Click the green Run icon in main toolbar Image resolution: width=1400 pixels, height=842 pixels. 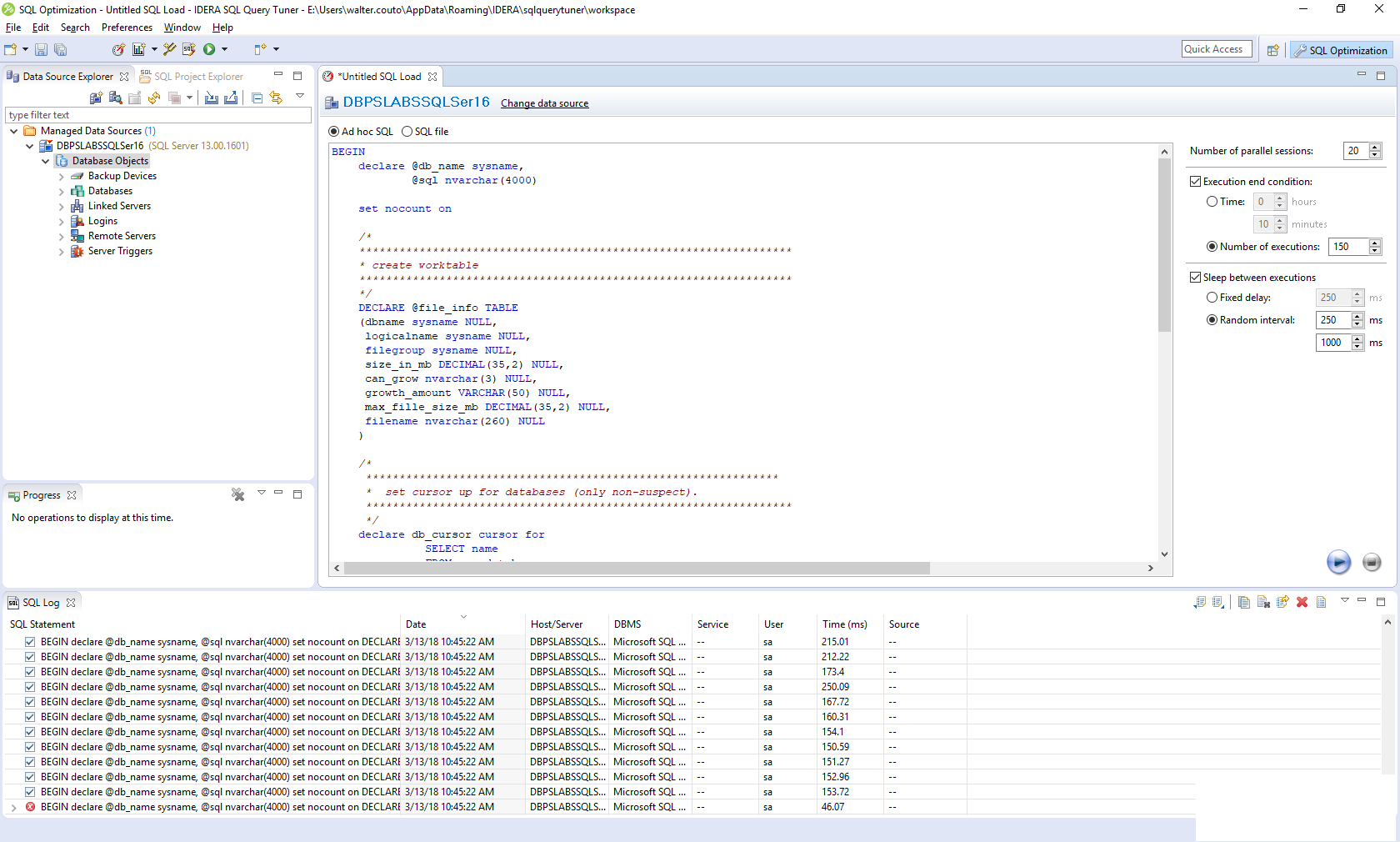coord(209,49)
